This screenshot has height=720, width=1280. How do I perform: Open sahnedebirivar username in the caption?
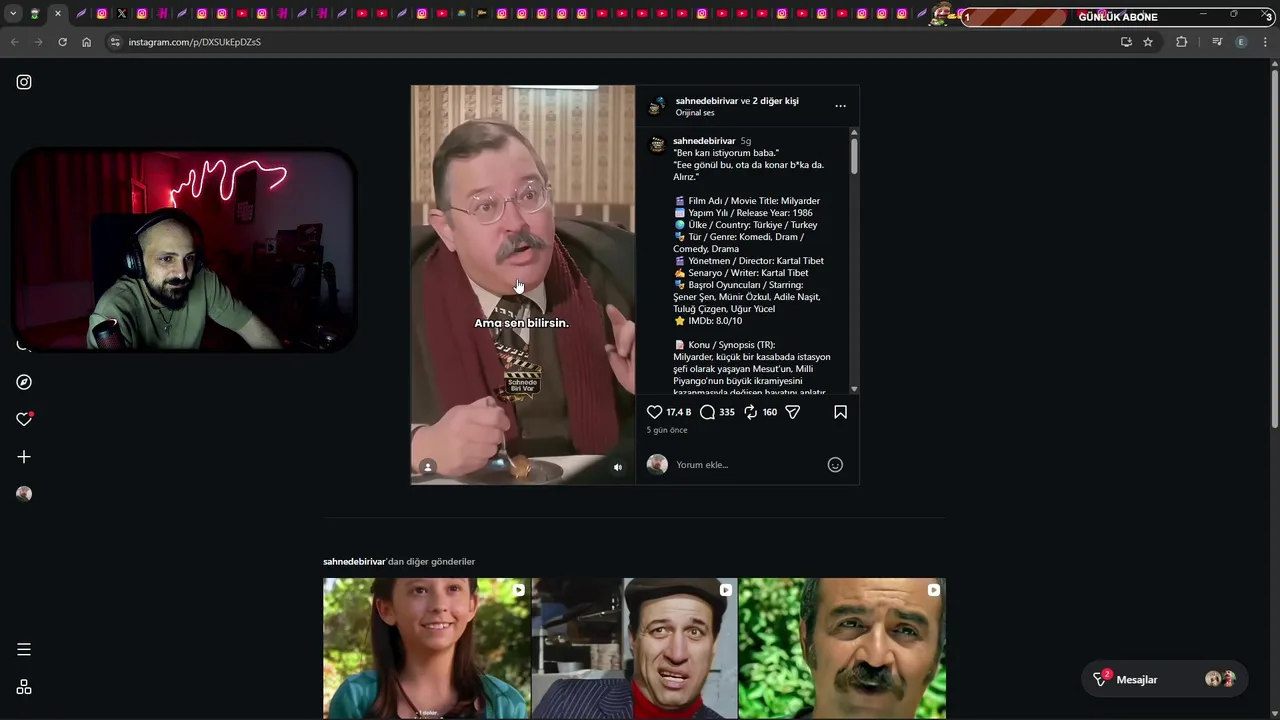[x=704, y=141]
